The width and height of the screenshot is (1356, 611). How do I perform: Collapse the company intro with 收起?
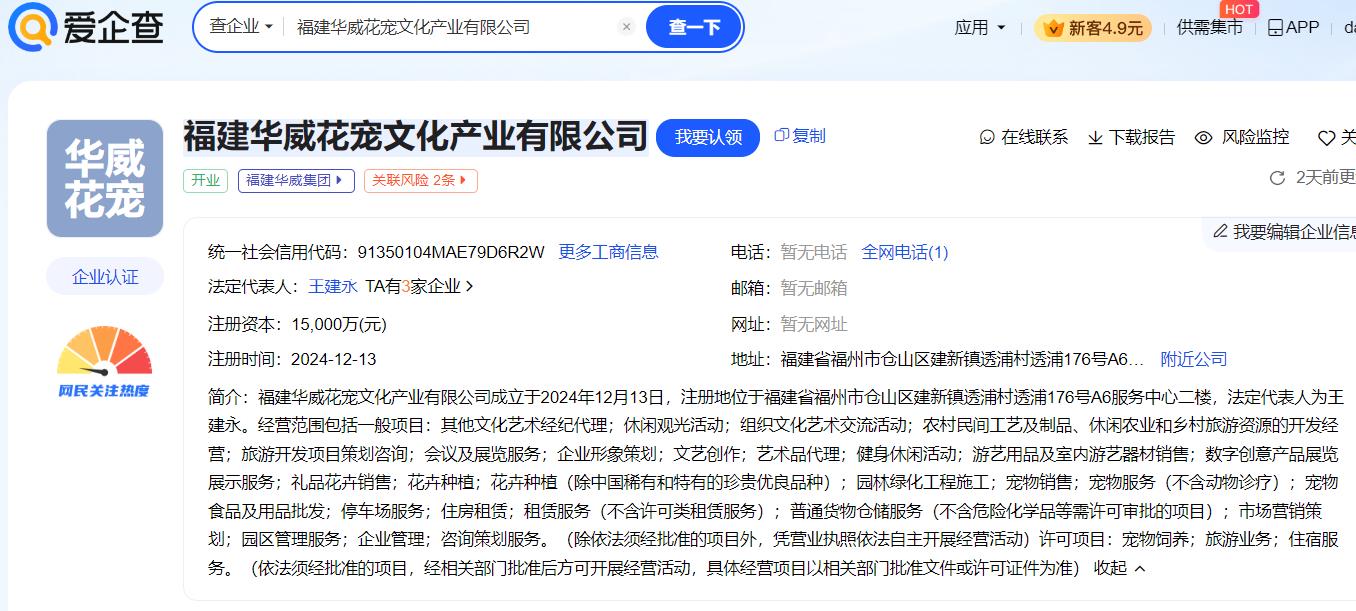(x=1120, y=568)
